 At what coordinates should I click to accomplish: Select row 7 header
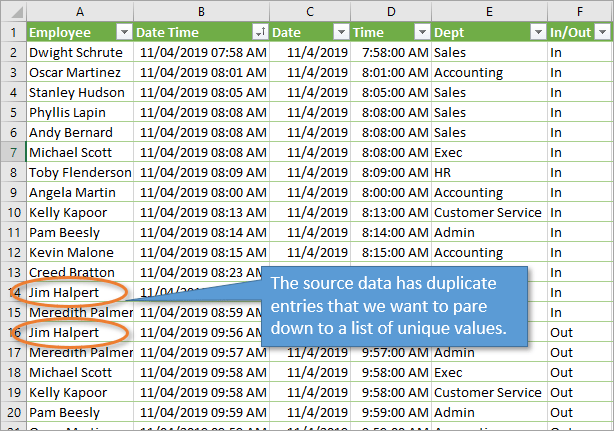click(x=13, y=152)
